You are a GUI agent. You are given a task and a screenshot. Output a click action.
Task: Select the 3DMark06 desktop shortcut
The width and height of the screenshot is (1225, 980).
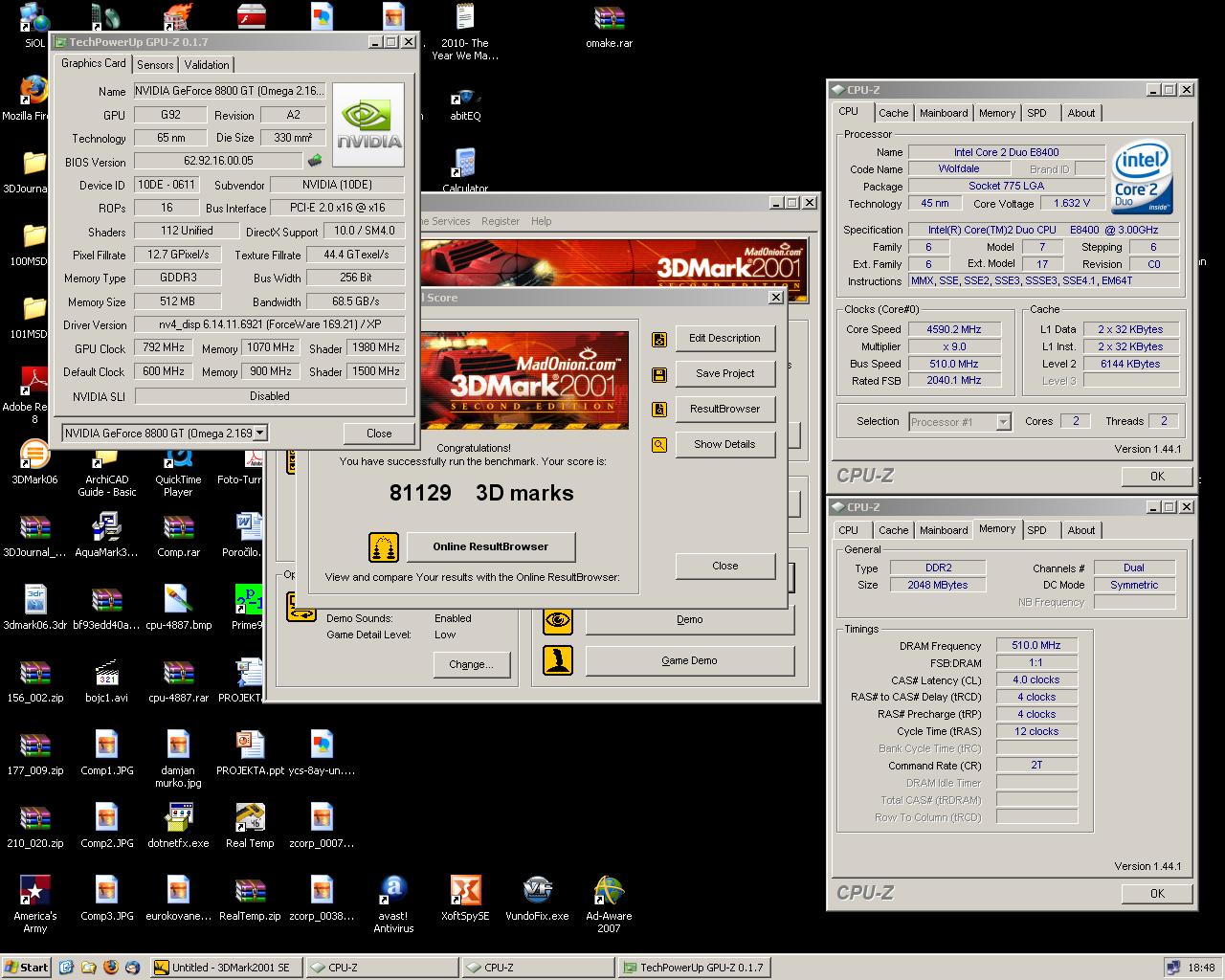click(34, 462)
